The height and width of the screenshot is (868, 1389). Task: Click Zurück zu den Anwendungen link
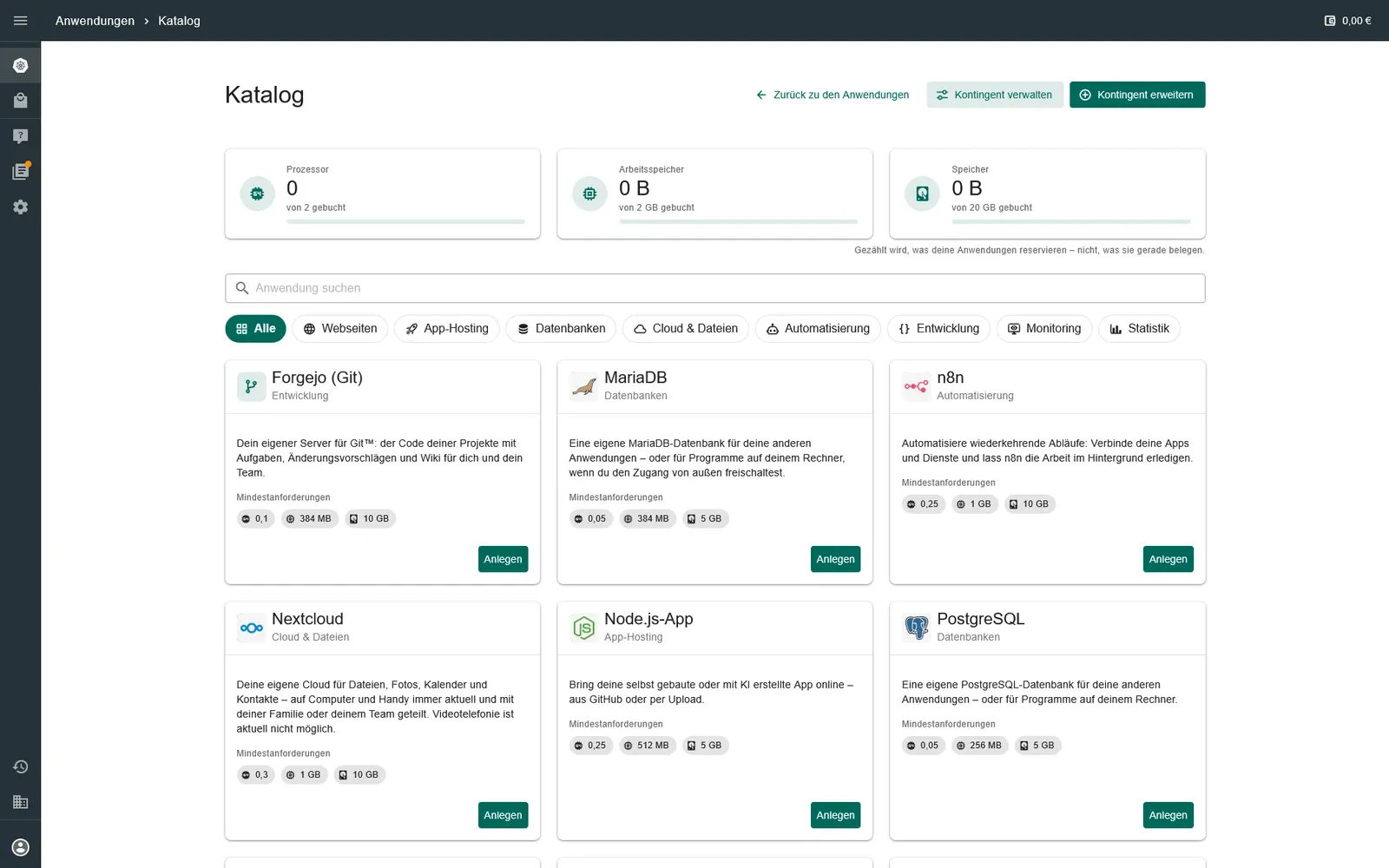click(x=833, y=95)
